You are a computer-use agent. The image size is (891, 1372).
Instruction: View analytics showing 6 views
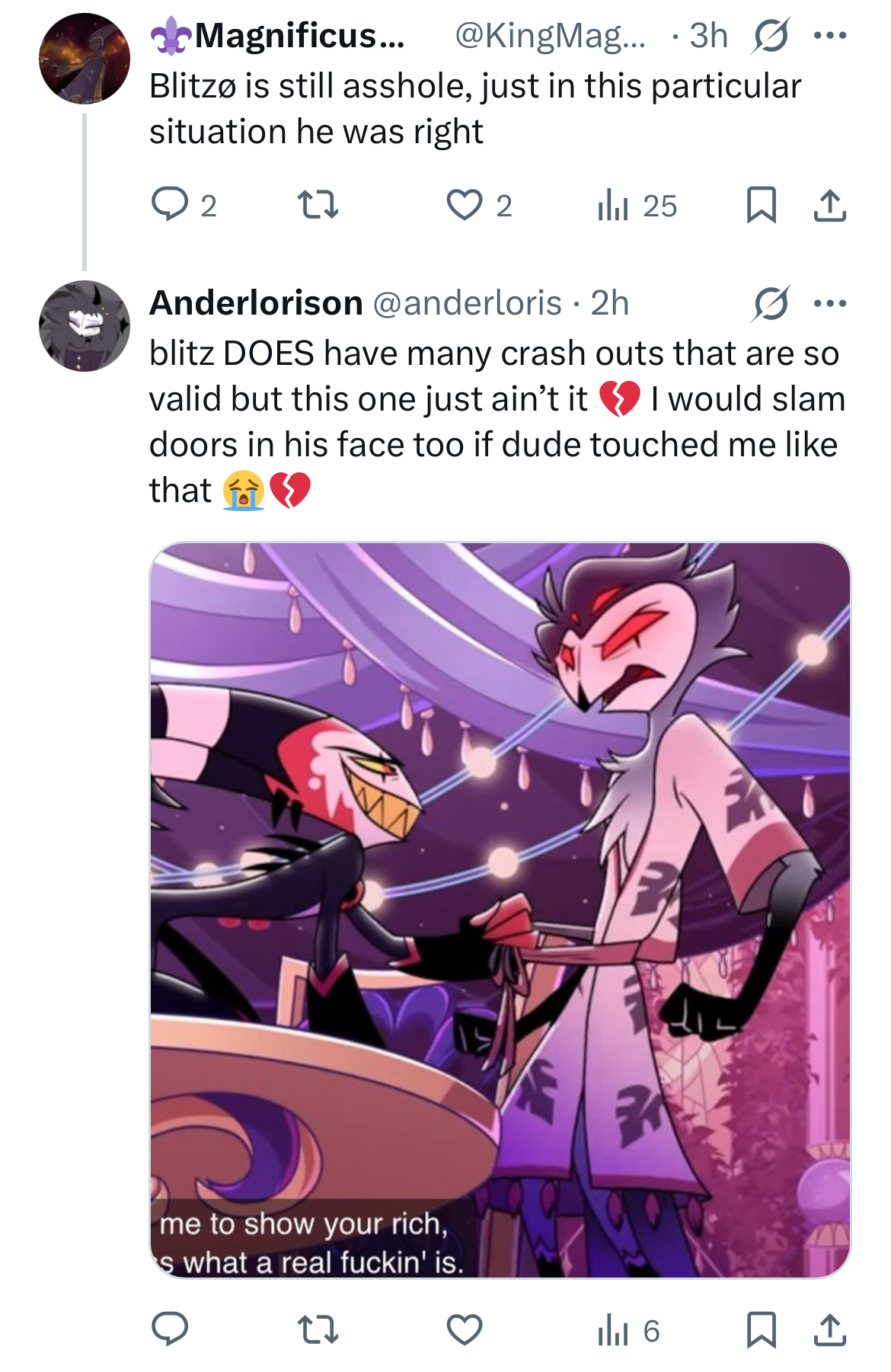pyautogui.click(x=628, y=1330)
